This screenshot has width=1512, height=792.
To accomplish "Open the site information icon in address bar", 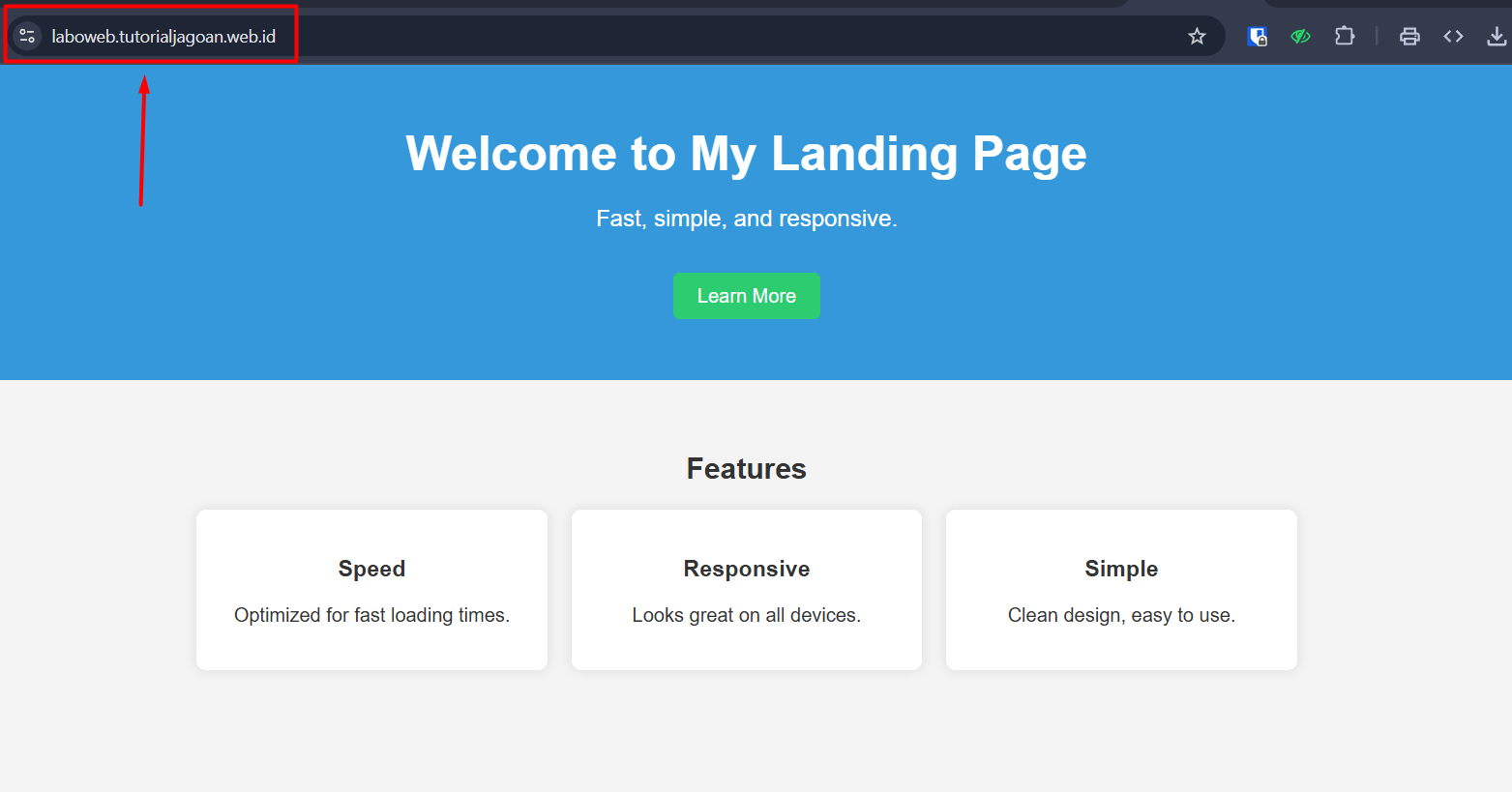I will [27, 37].
